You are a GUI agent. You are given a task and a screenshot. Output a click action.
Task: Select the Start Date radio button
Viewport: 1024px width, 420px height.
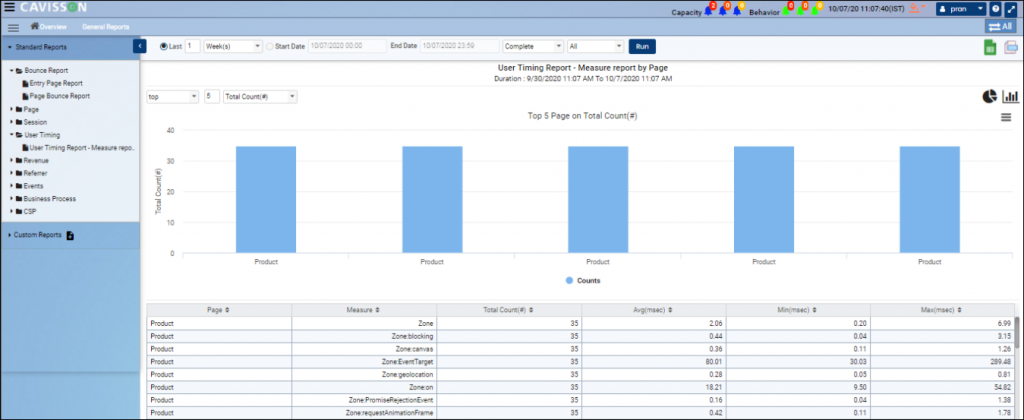click(270, 46)
